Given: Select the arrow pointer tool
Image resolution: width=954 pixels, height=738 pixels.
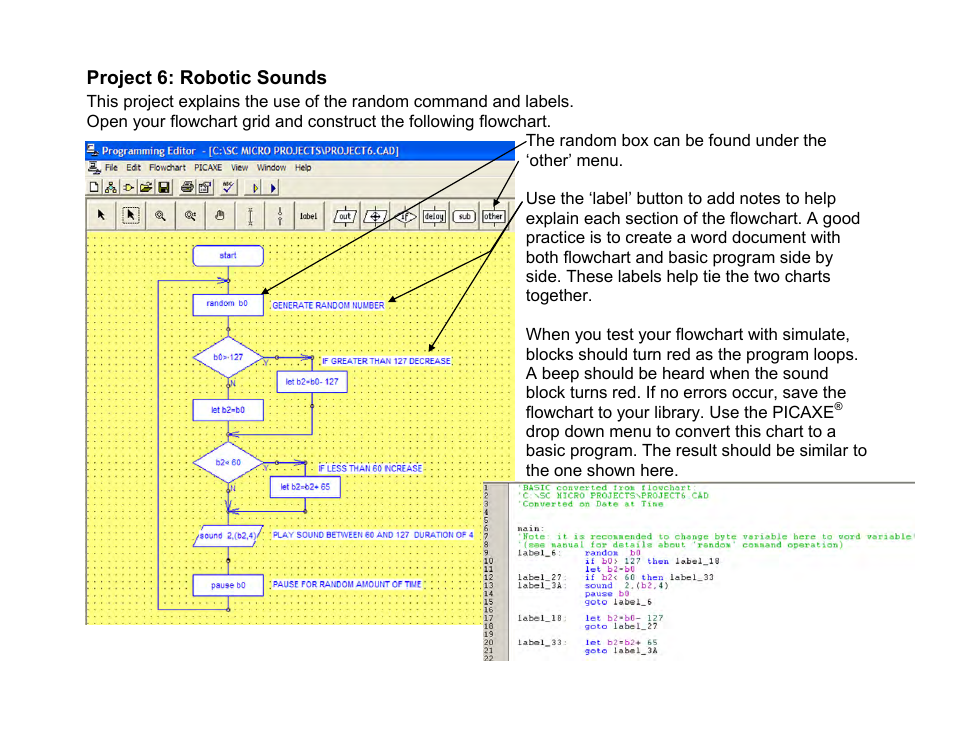Looking at the screenshot, I should (101, 215).
